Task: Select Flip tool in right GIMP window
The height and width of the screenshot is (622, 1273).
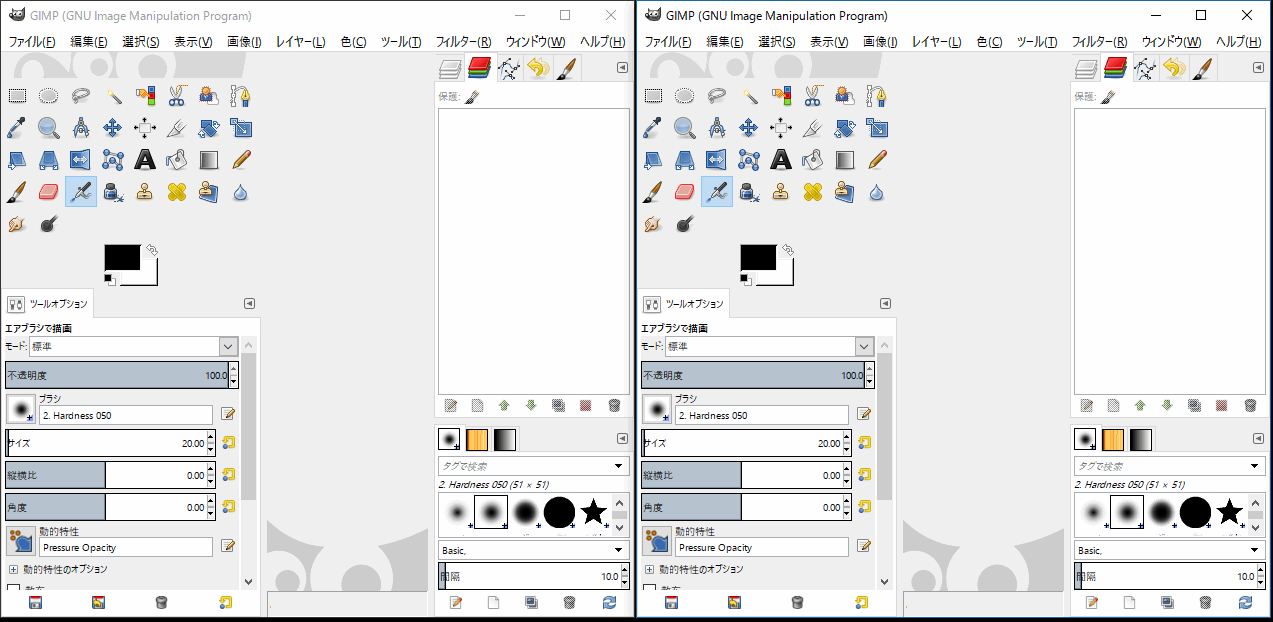Action: (x=717, y=160)
